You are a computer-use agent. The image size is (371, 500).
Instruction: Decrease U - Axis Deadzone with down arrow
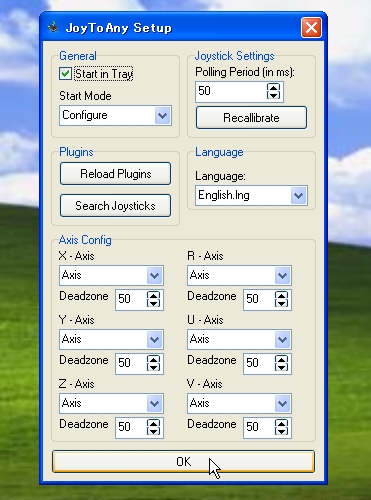pyautogui.click(x=281, y=368)
